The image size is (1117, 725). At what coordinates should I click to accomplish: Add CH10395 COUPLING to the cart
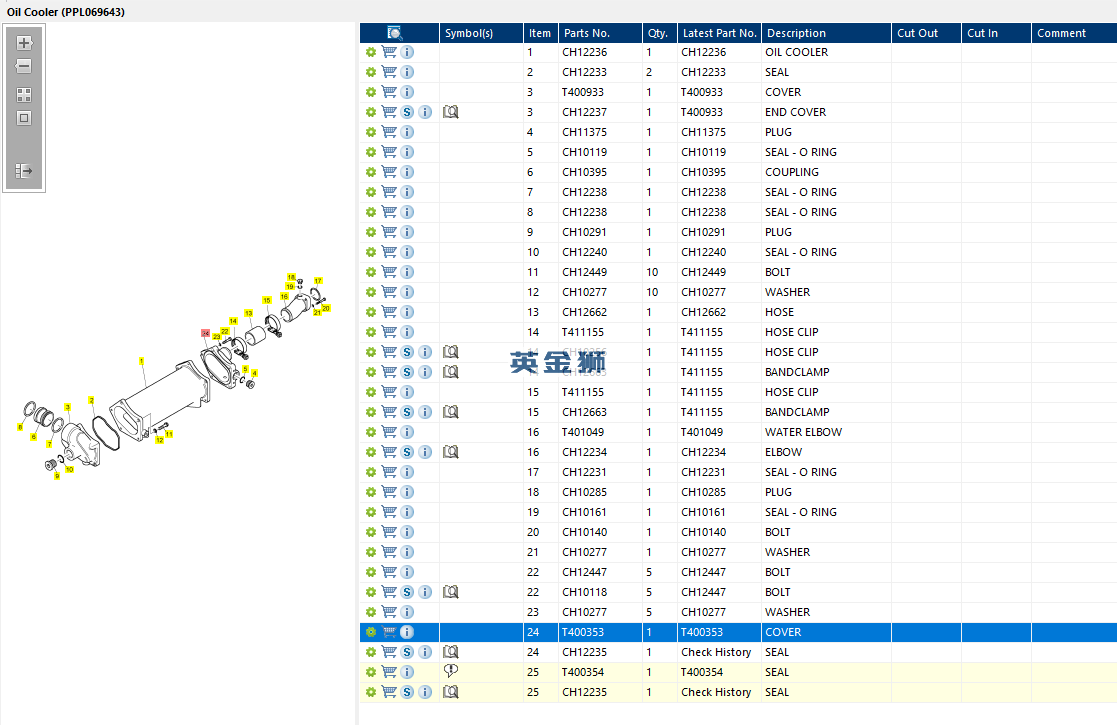[x=389, y=172]
